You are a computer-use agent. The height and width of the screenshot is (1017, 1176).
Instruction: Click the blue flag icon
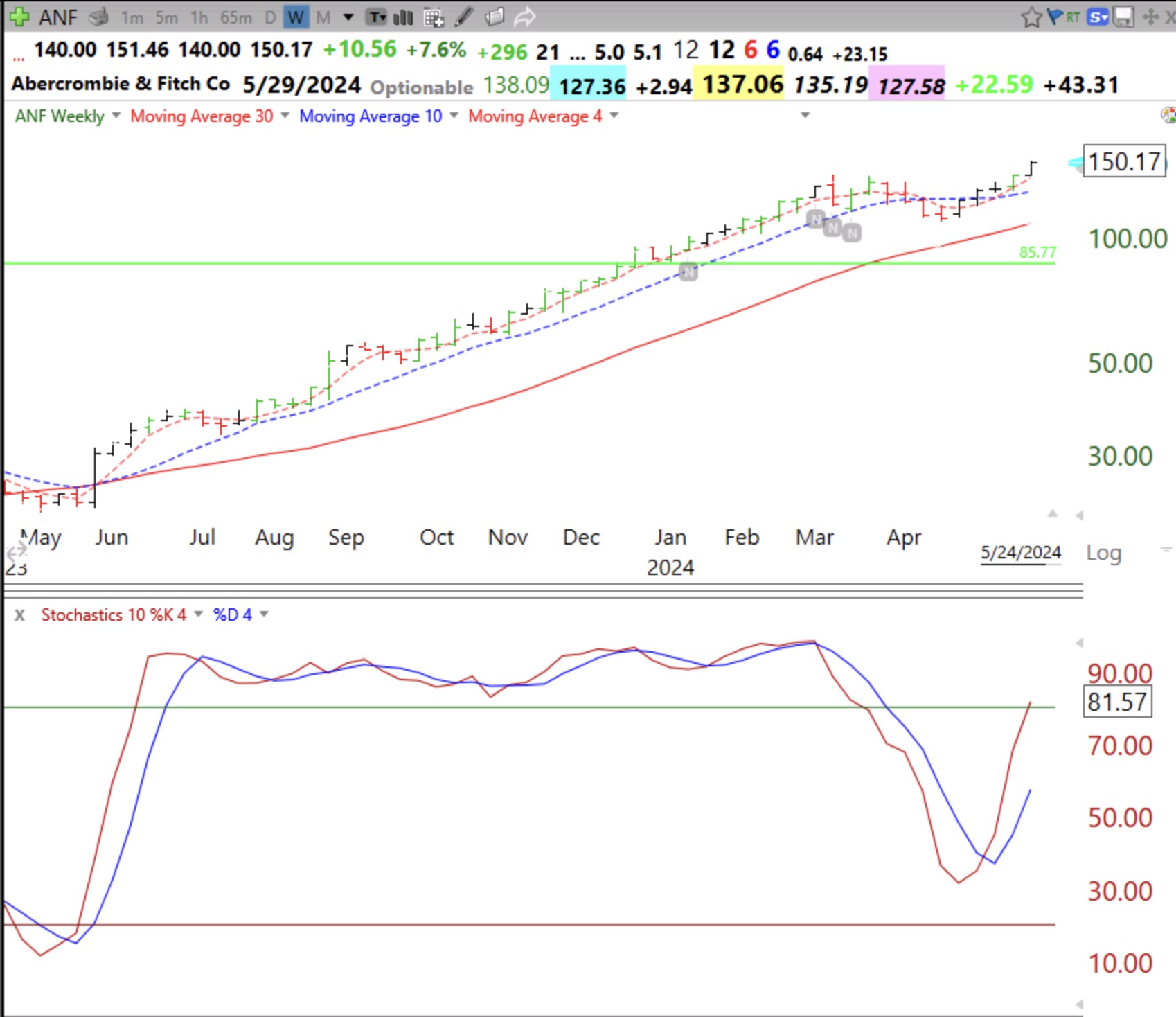[1053, 17]
